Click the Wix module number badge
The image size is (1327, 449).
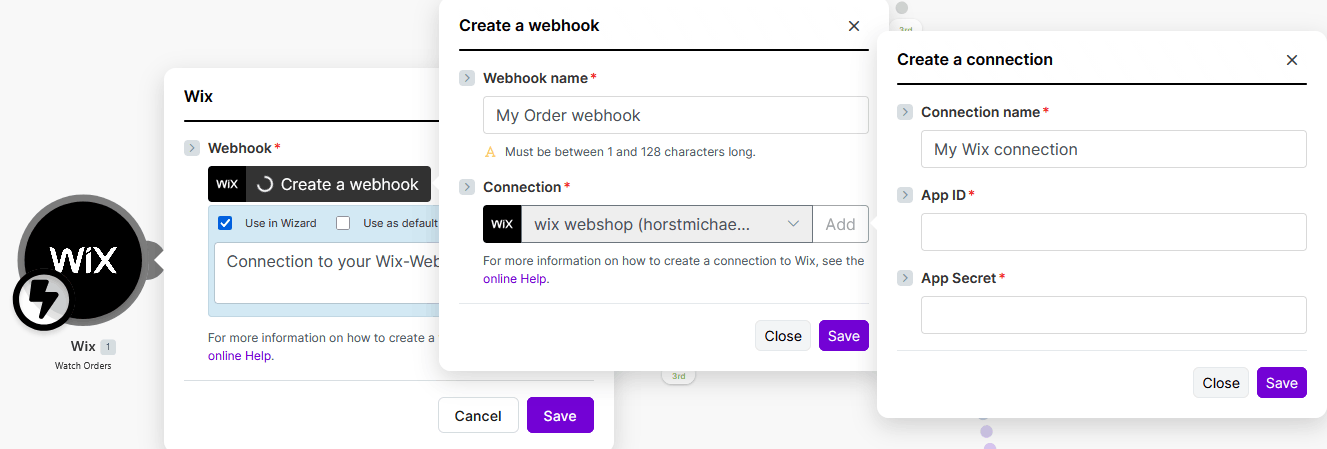[x=108, y=347]
